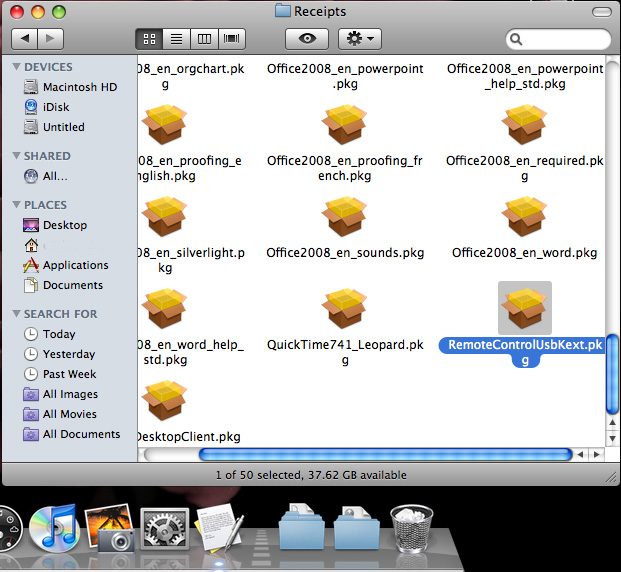Image resolution: width=621 pixels, height=572 pixels.
Task: Select the Office2008_en_required.pkg package icon
Action: [524, 124]
